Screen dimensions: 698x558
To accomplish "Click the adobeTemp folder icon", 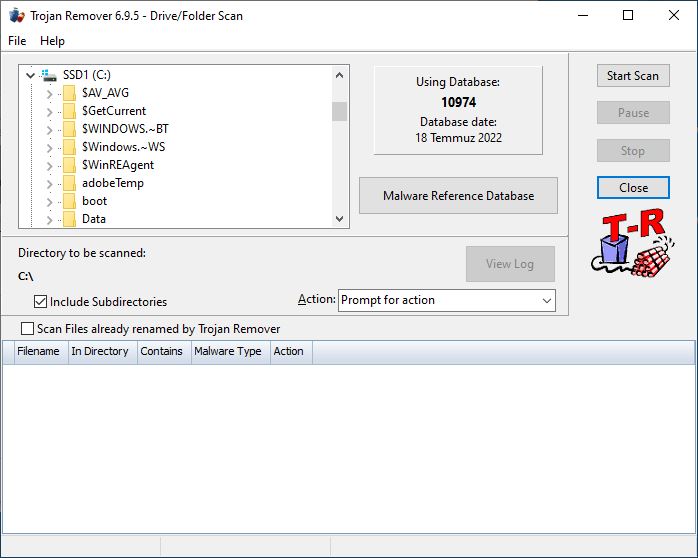I will 69,183.
